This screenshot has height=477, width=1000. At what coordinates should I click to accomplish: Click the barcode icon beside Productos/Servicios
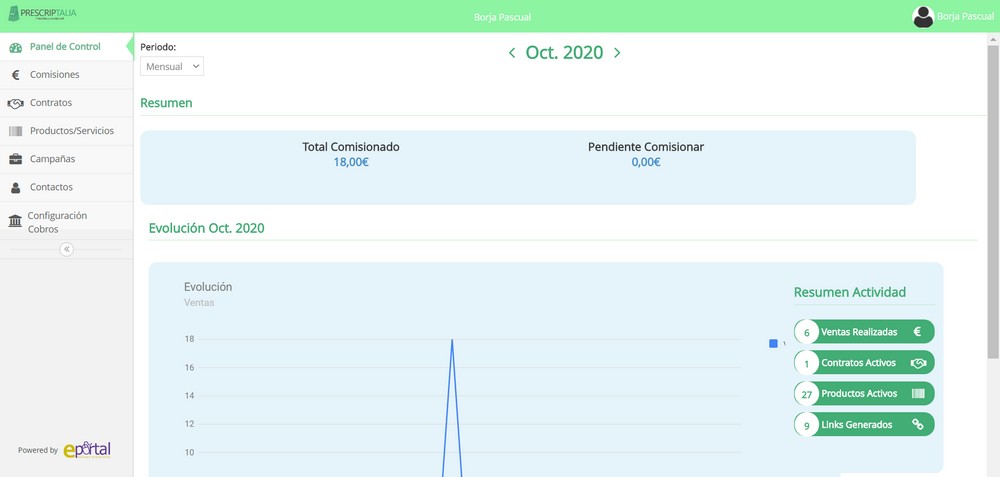point(15,131)
